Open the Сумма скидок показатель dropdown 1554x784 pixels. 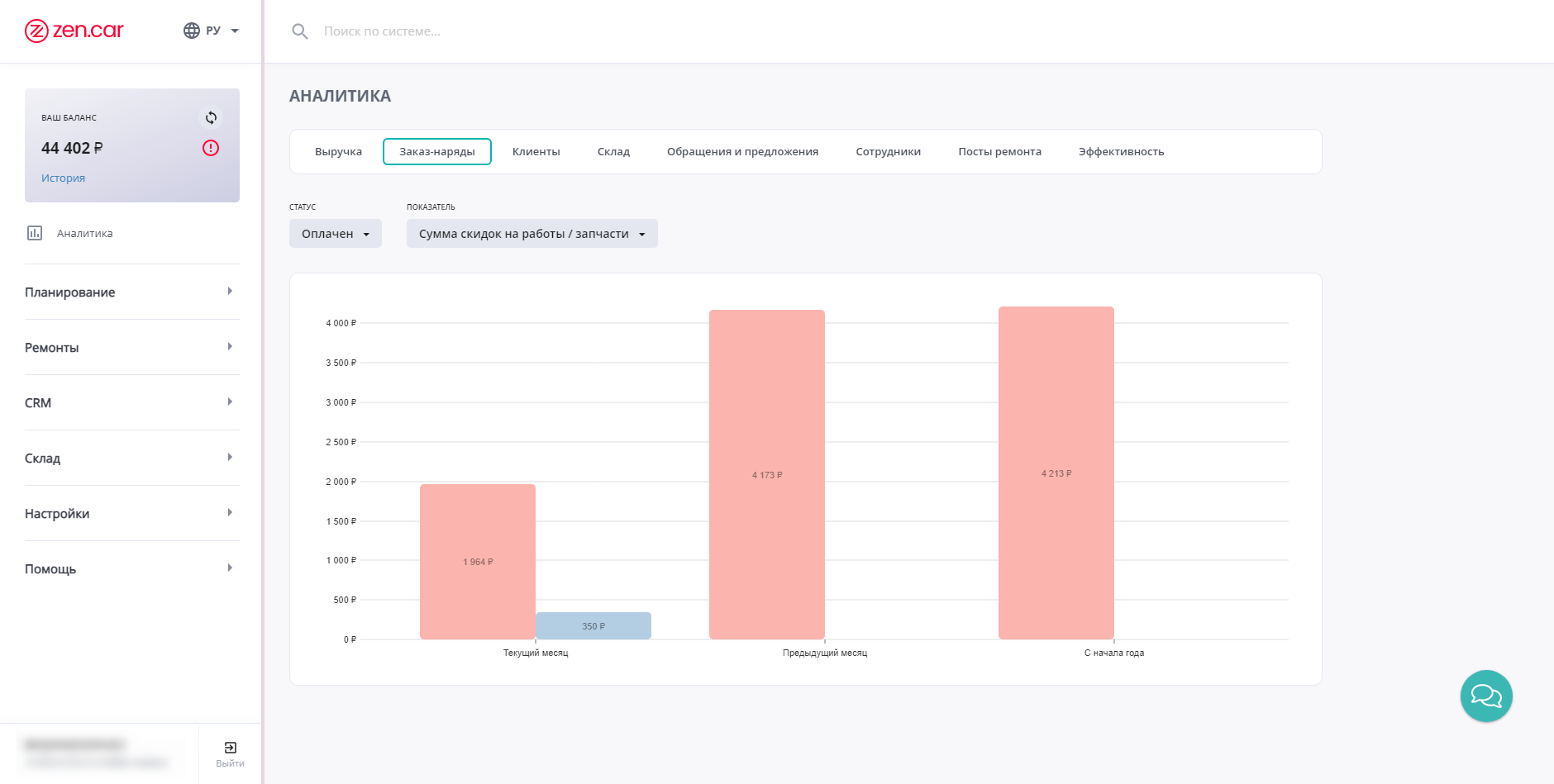coord(532,234)
